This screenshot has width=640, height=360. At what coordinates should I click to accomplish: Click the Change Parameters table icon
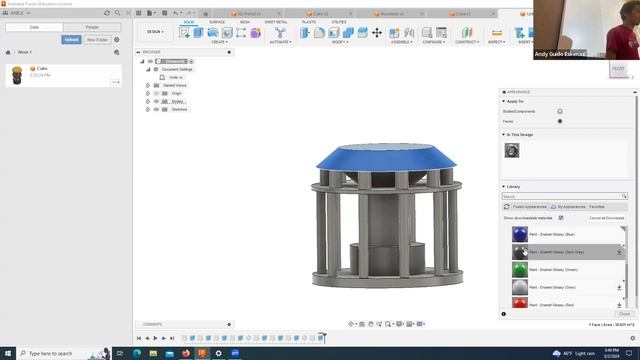tap(441, 33)
